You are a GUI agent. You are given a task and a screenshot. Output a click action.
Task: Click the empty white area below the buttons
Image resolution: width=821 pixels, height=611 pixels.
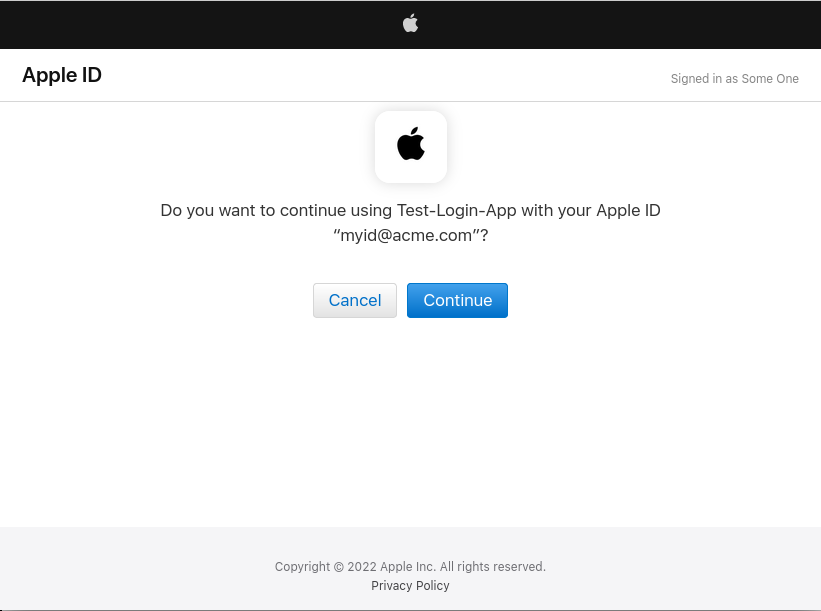coord(410,420)
